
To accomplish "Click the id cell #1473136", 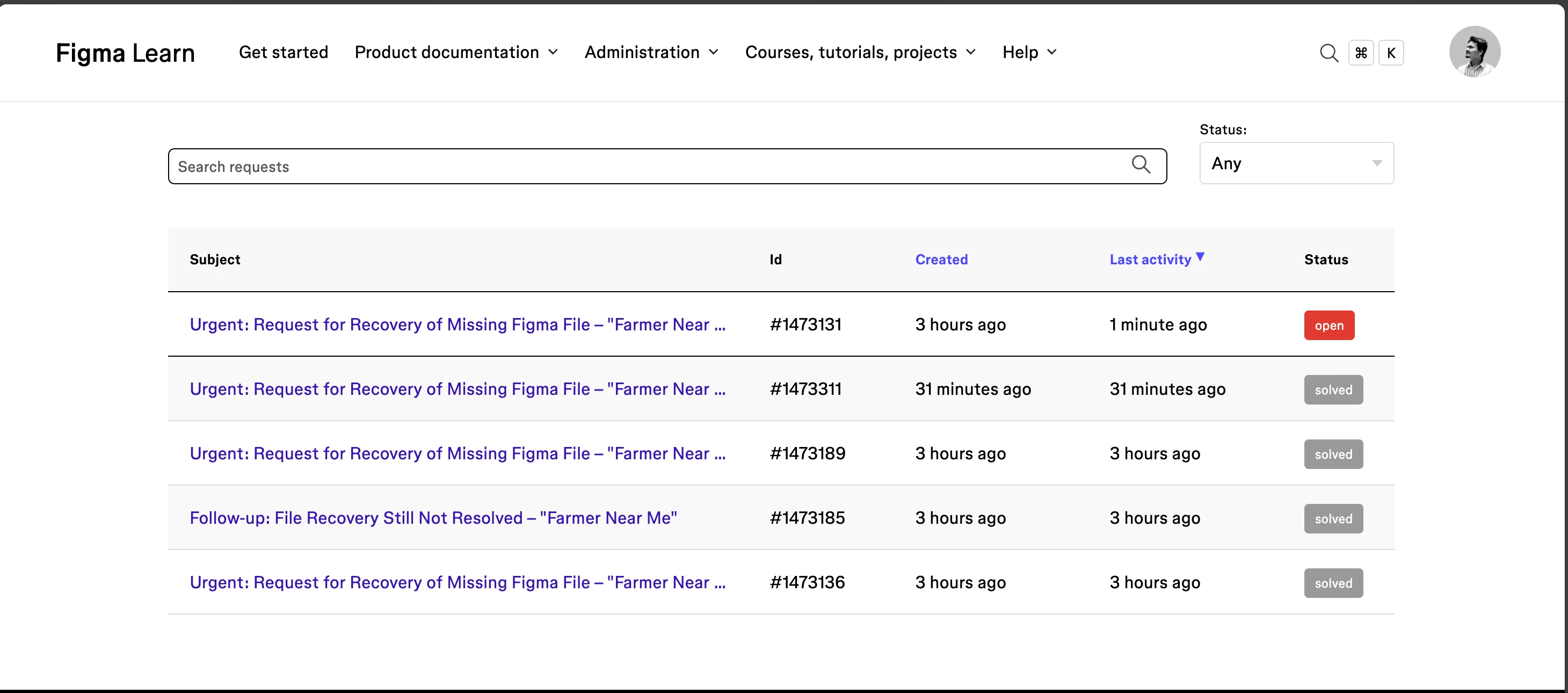I will (807, 583).
